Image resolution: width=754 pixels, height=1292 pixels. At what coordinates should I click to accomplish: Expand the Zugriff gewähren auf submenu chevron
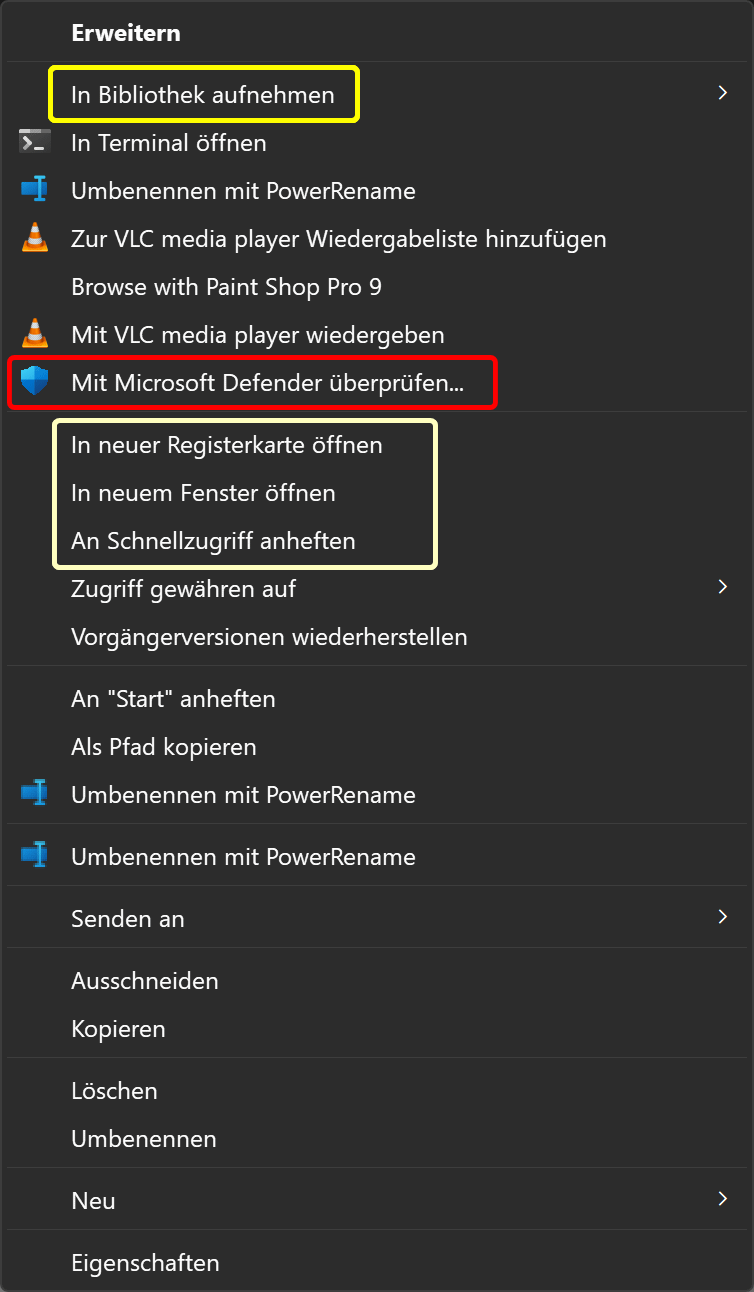point(722,588)
